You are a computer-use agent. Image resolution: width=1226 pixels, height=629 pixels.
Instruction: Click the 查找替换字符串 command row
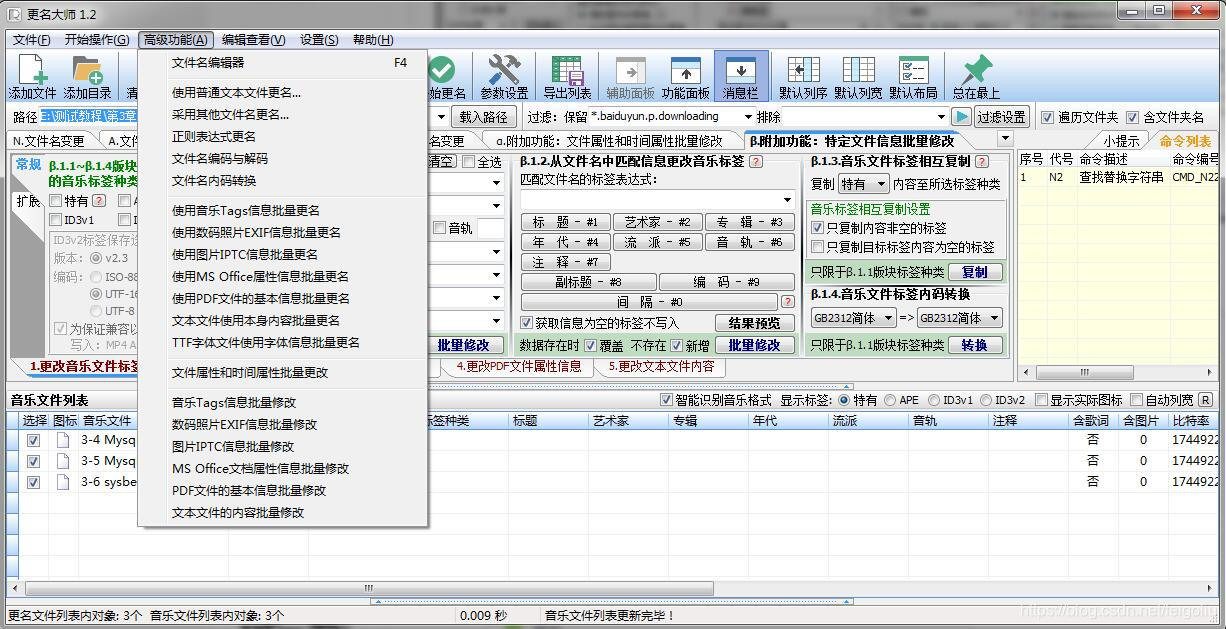pos(1120,177)
